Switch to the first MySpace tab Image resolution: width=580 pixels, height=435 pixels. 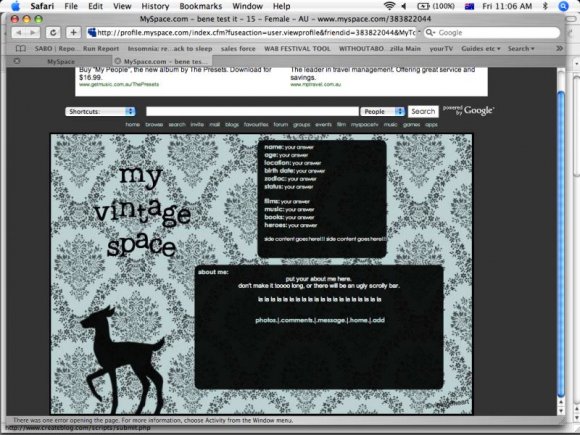tap(61, 61)
